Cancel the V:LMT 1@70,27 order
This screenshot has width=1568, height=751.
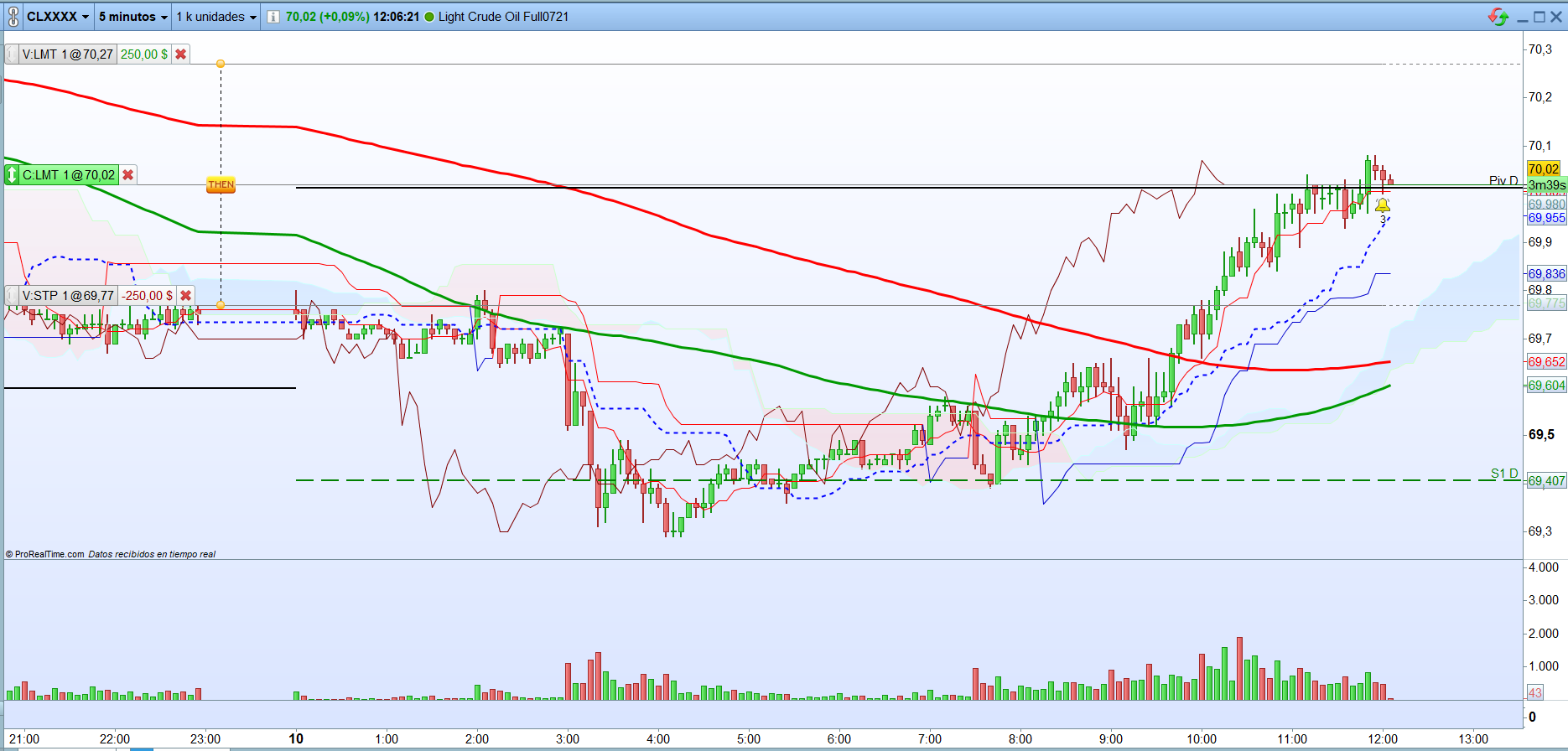click(181, 54)
